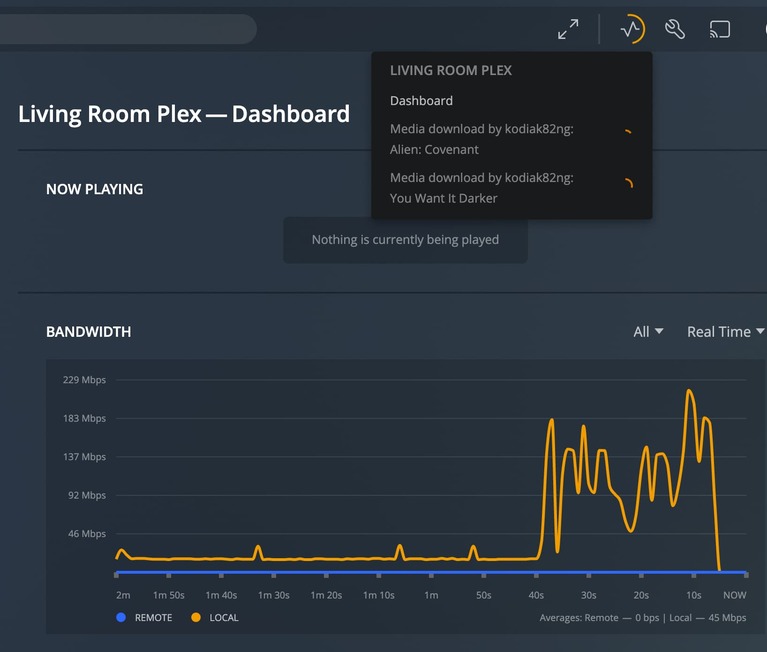
Task: Click the LIVING ROOM PLEX popup header
Action: click(451, 70)
